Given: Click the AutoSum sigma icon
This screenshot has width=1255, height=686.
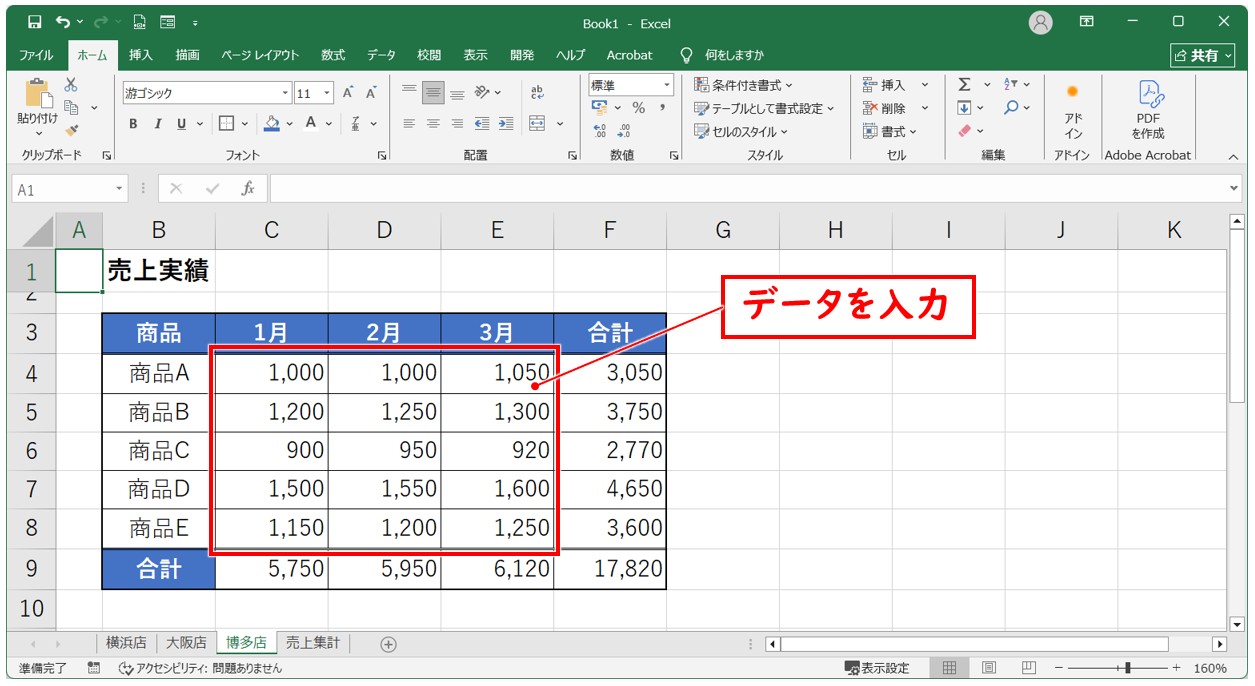Looking at the screenshot, I should 964,85.
